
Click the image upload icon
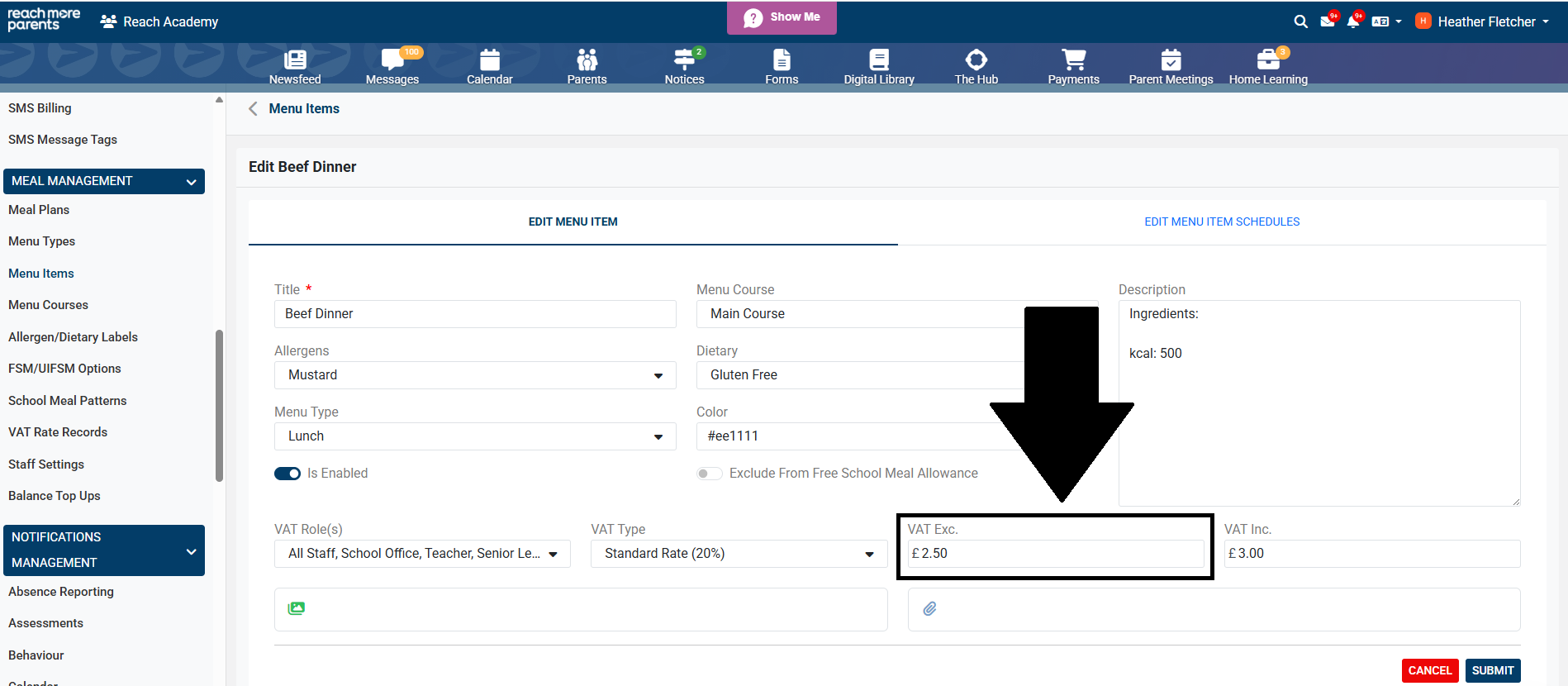(x=297, y=608)
